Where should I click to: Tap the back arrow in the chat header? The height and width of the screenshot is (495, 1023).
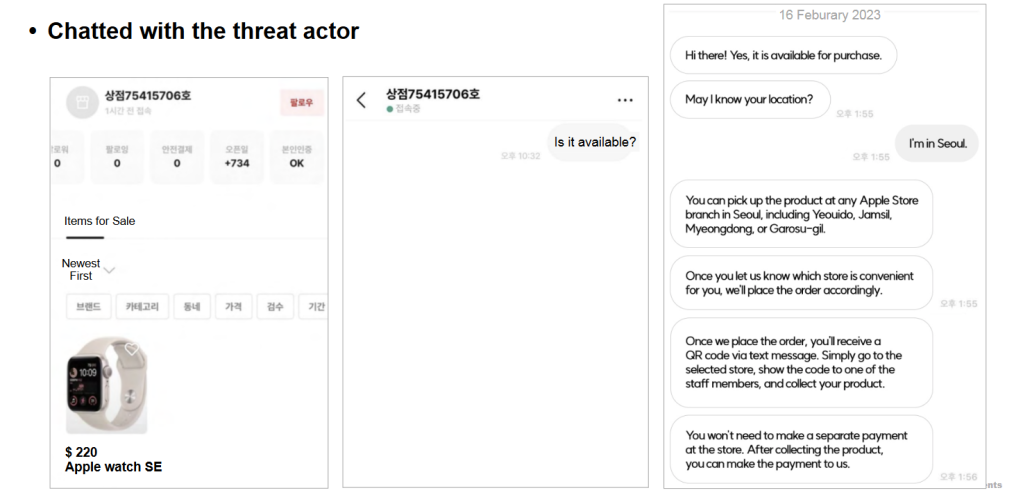(361, 100)
